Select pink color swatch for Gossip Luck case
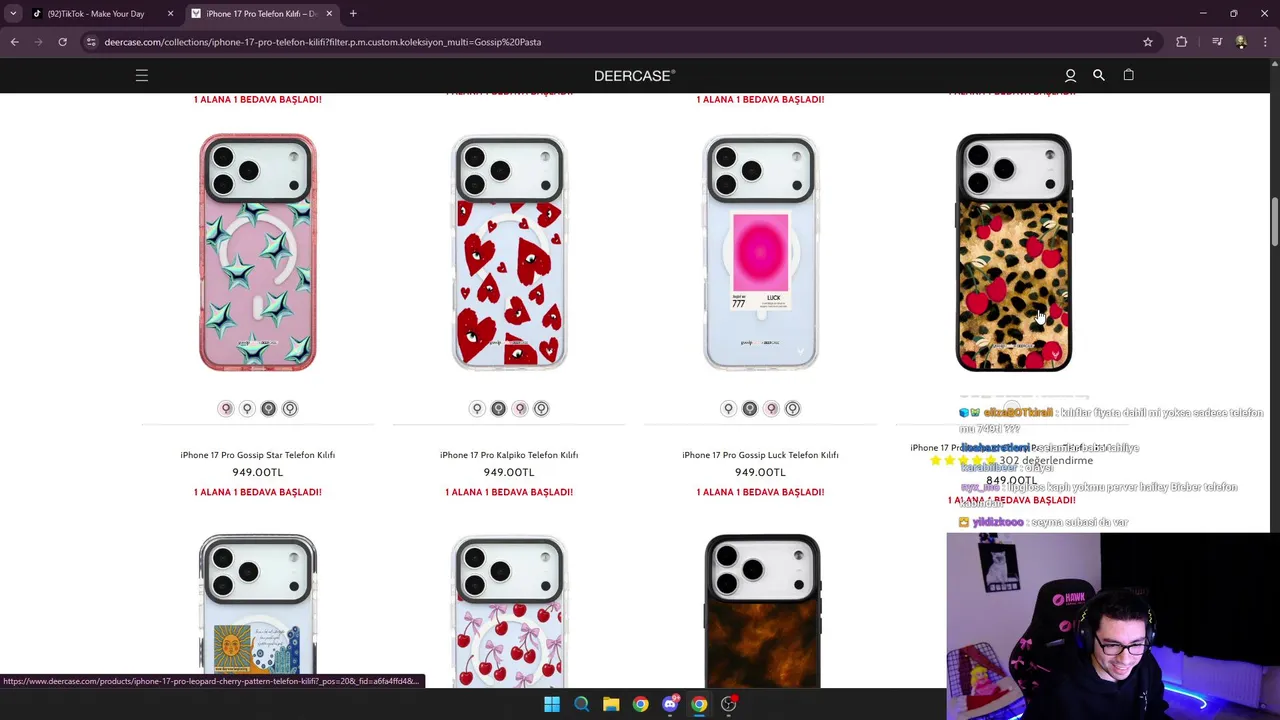 point(771,408)
